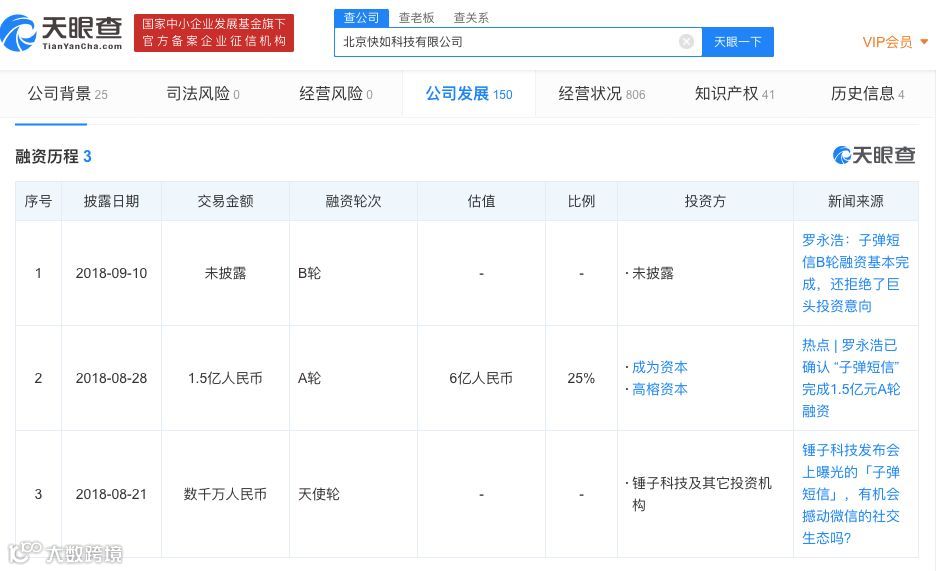This screenshot has height=571, width=936.
Task: Open the 经营状况 tab
Action: [x=602, y=94]
